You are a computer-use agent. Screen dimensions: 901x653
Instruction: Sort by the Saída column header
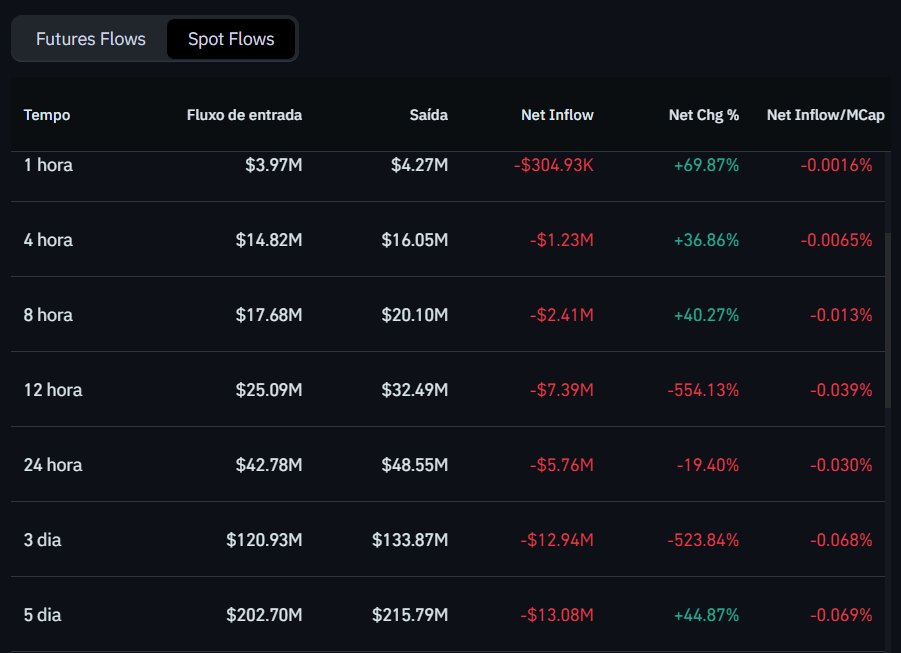tap(428, 115)
